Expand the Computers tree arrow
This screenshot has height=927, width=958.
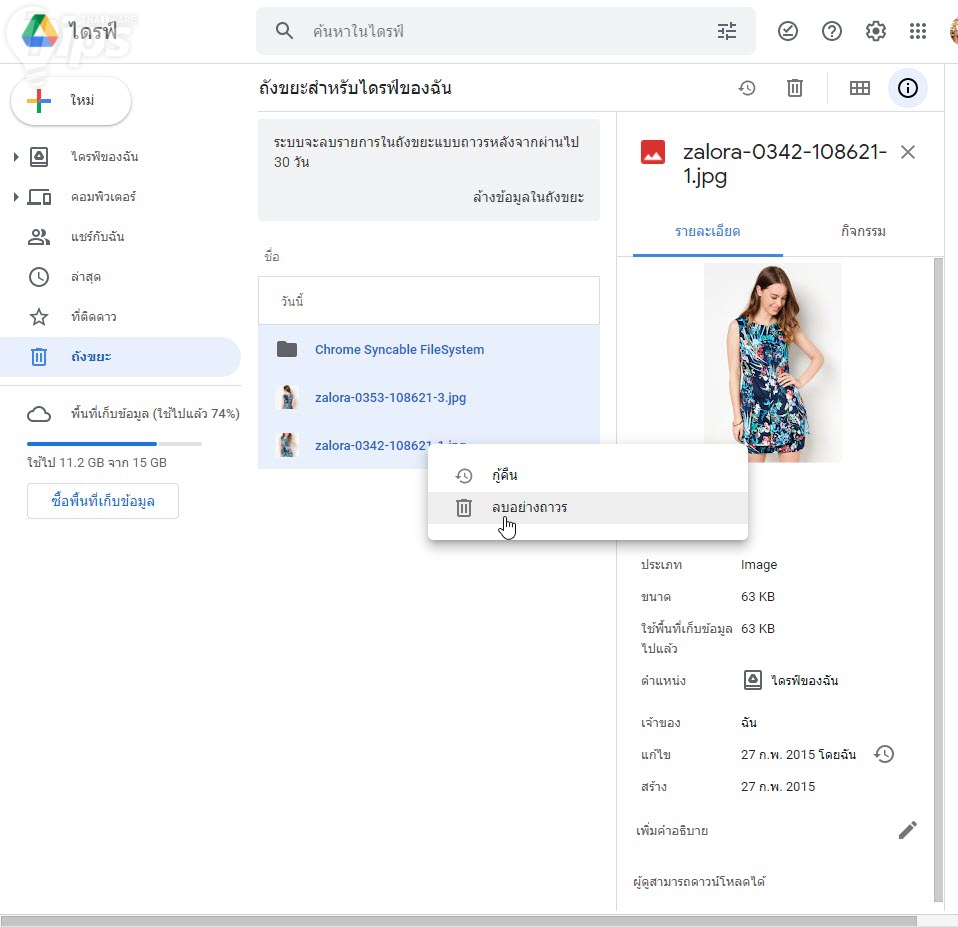16,197
